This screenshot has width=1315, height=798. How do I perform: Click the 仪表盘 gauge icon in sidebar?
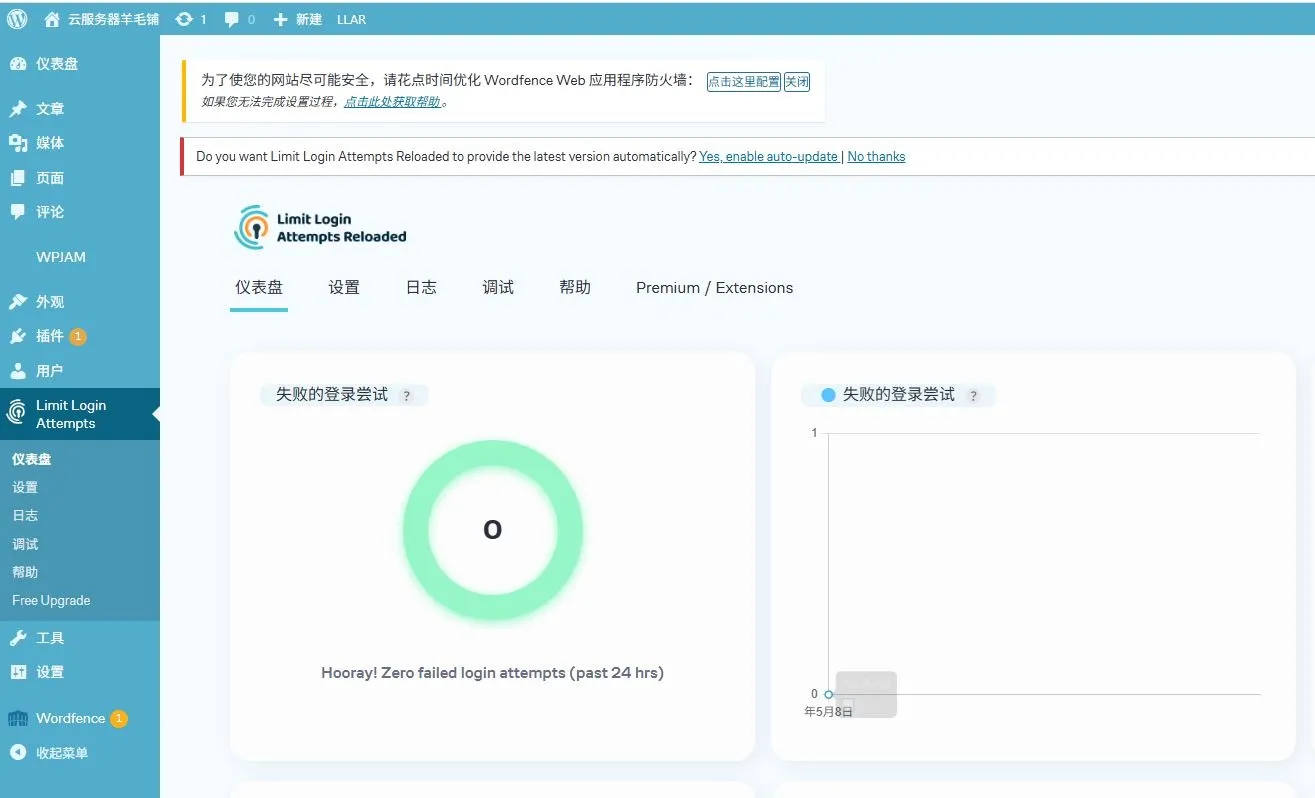[18, 64]
